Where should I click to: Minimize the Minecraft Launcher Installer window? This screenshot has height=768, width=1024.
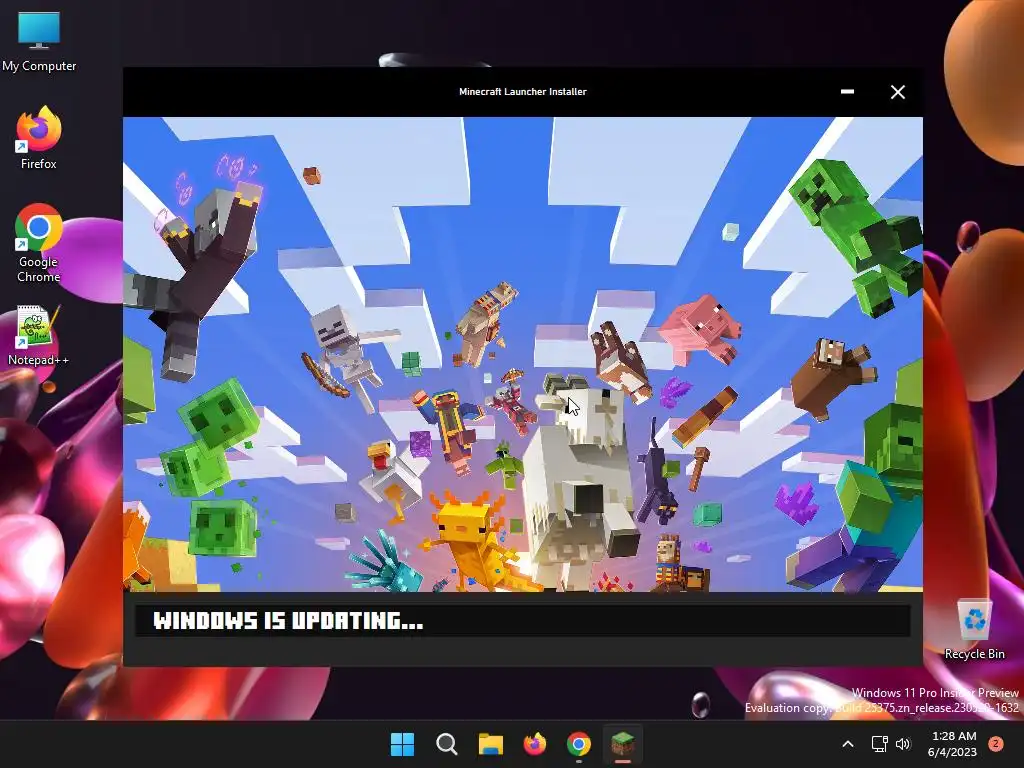point(847,92)
